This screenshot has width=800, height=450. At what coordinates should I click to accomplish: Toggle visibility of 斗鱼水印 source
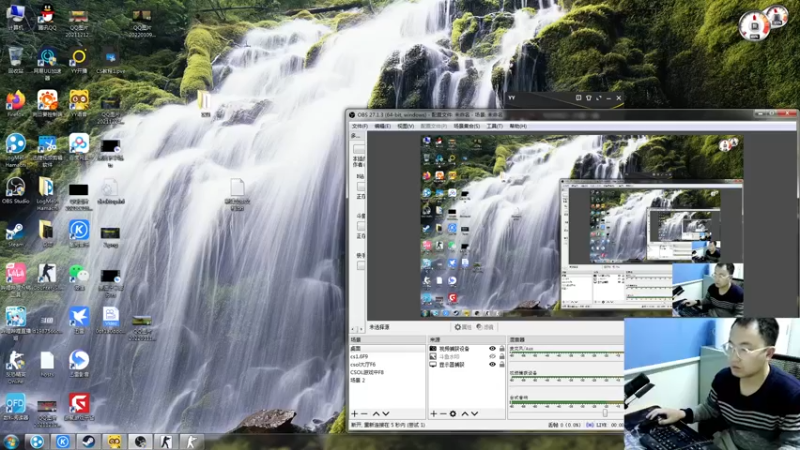492,357
